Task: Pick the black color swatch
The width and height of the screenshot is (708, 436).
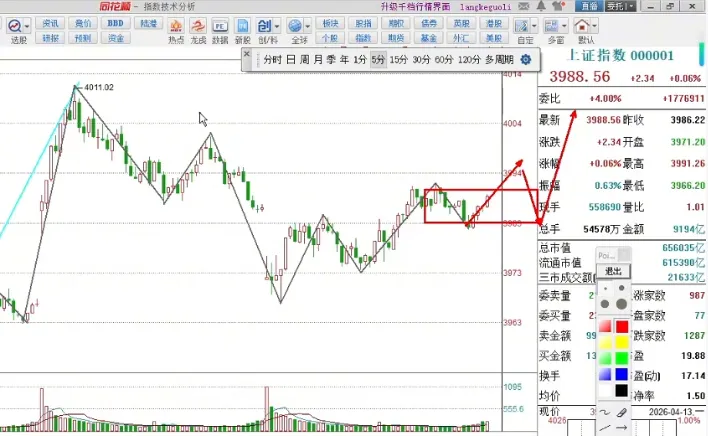Action: click(622, 390)
